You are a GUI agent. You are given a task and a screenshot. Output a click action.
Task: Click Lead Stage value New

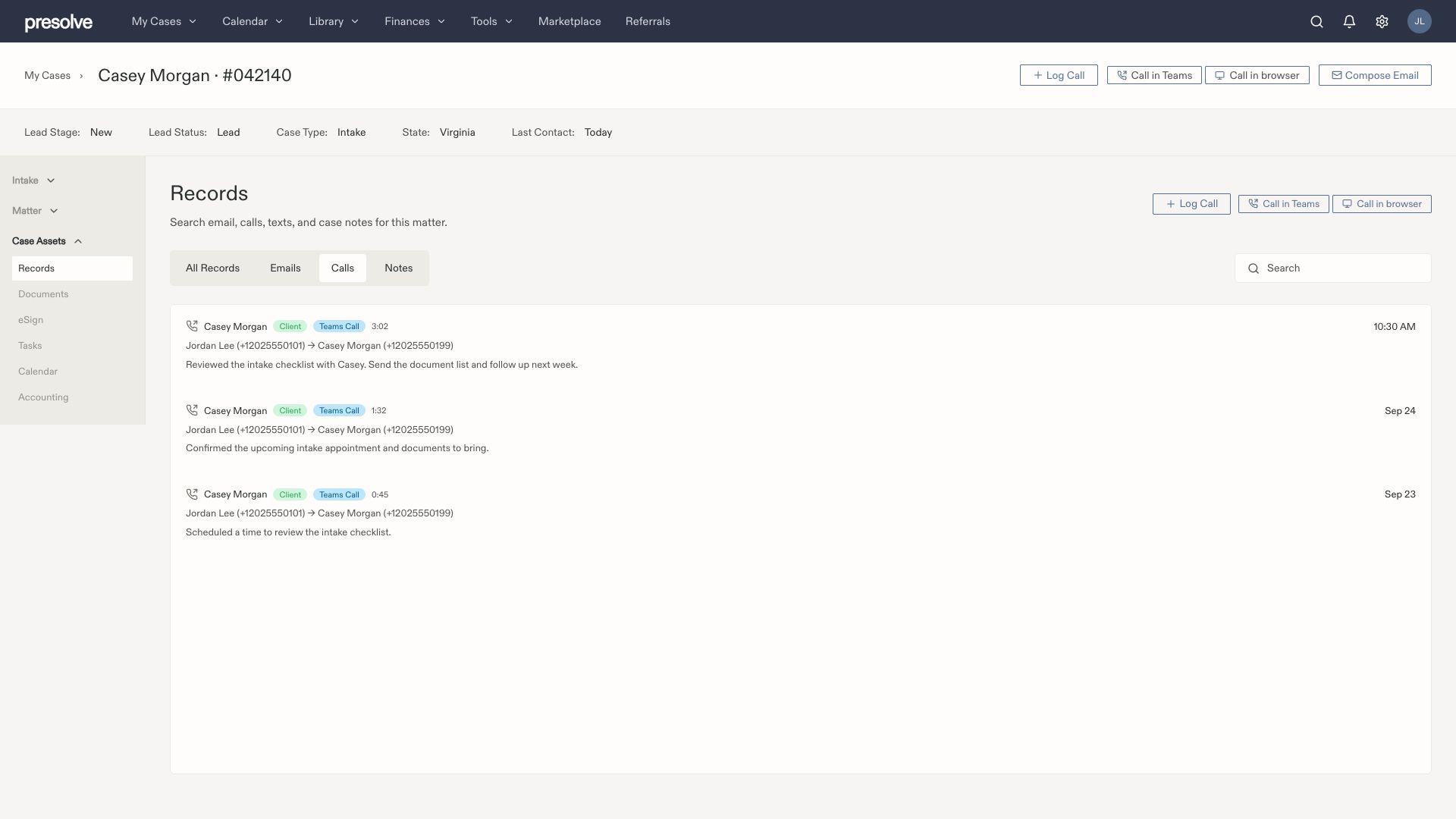tap(101, 133)
